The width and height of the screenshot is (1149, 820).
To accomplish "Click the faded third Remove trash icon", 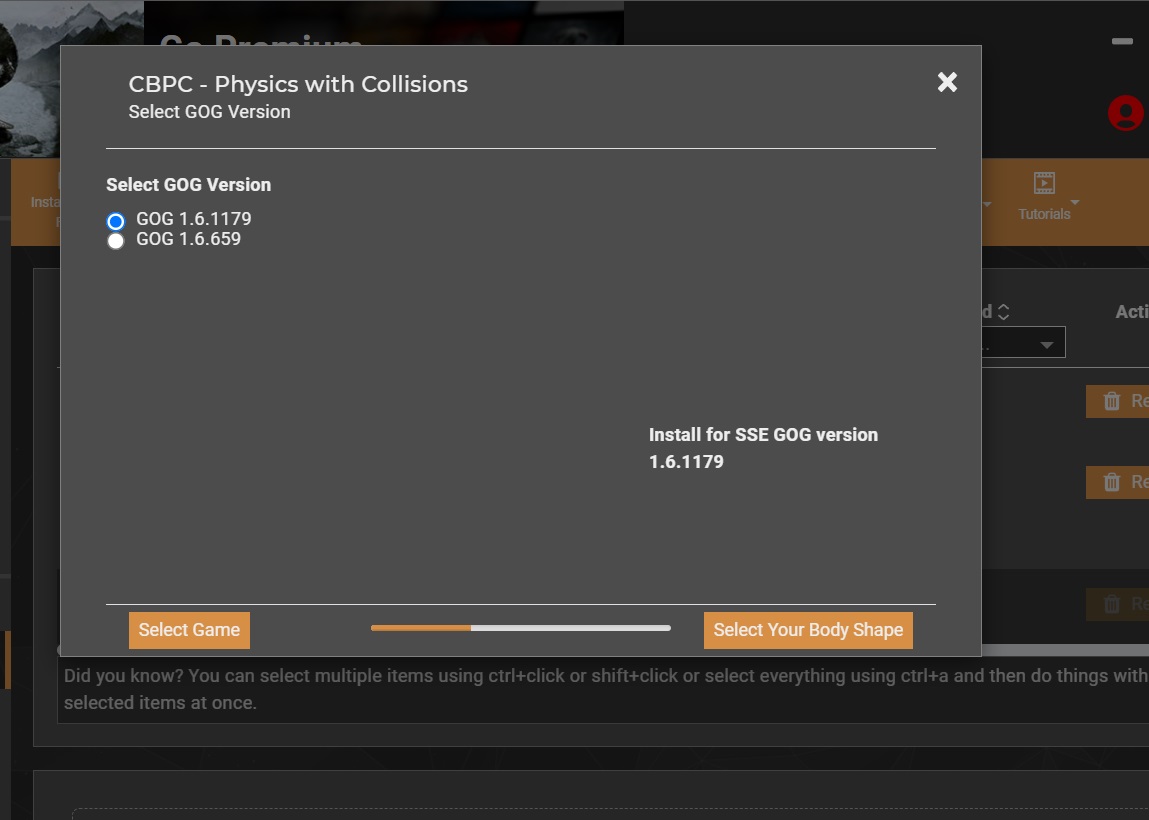I will tap(1112, 603).
